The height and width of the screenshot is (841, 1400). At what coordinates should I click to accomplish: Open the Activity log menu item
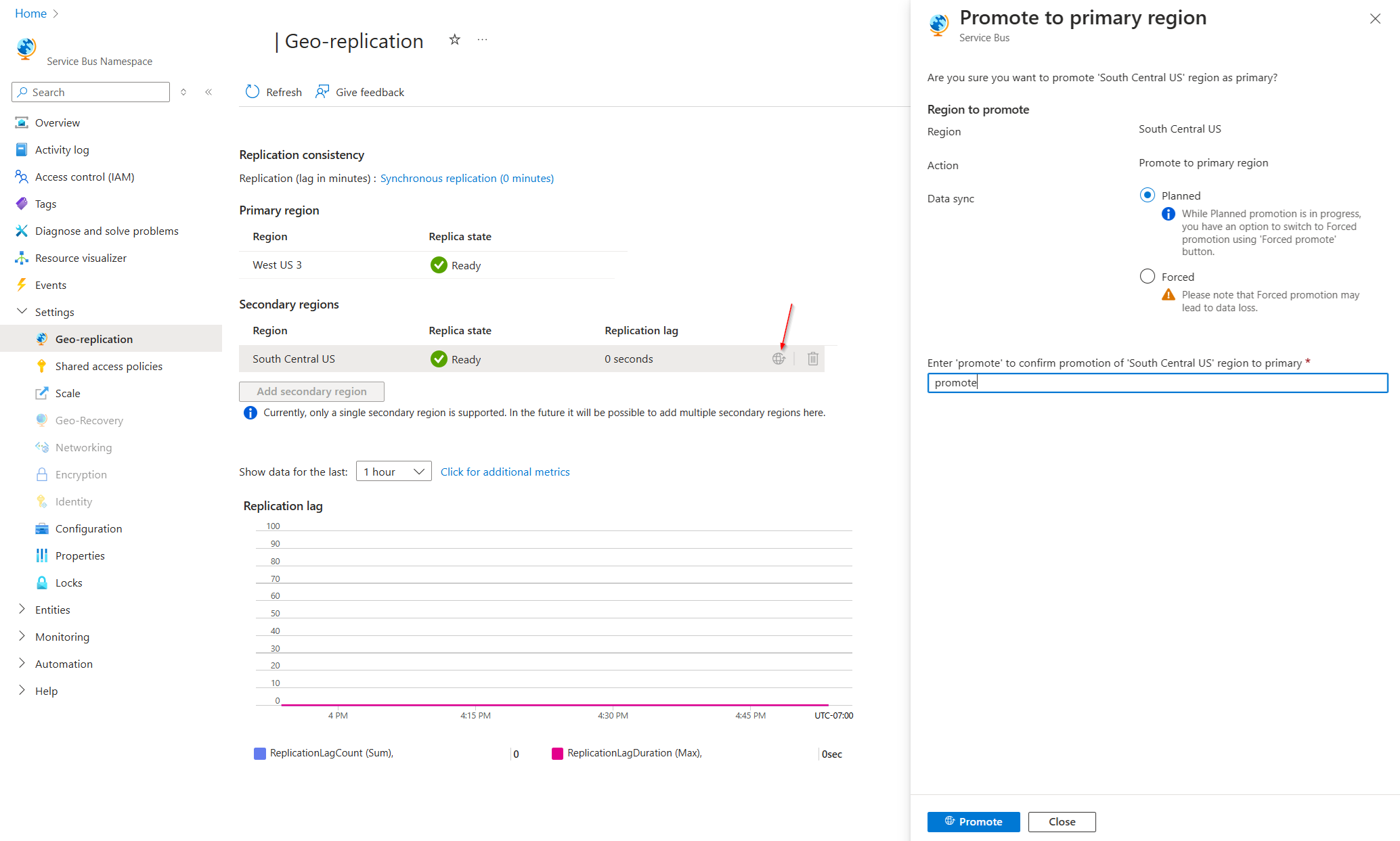coord(62,150)
